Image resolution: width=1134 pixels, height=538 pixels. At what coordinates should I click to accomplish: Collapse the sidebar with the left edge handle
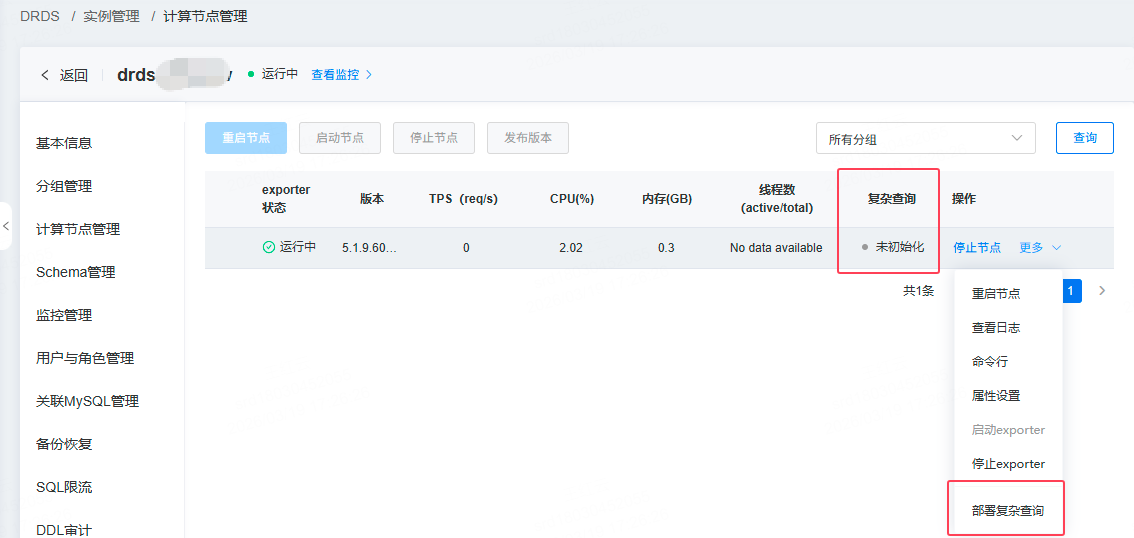pyautogui.click(x=5, y=227)
